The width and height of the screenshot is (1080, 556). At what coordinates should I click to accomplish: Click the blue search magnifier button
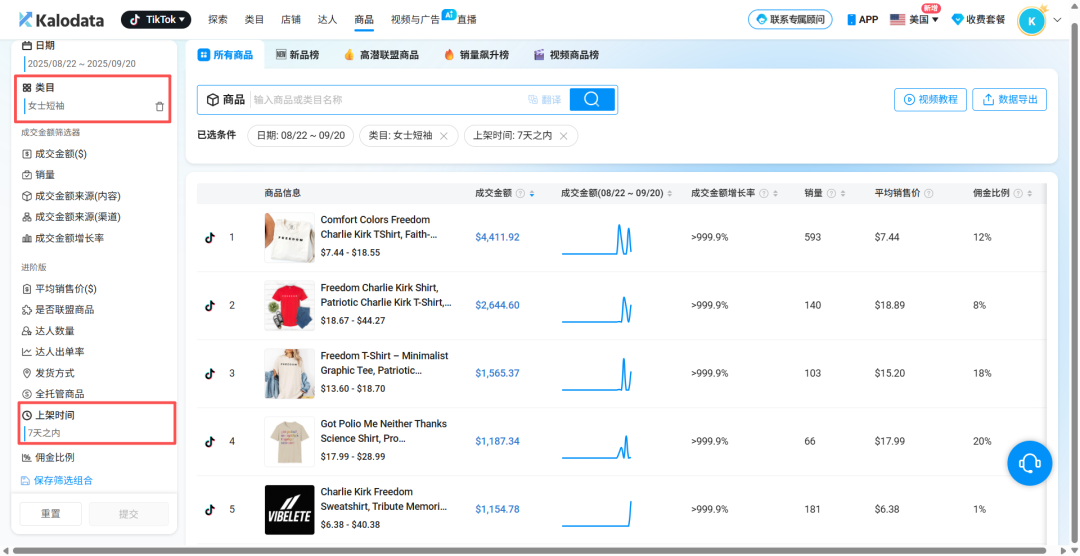click(592, 99)
